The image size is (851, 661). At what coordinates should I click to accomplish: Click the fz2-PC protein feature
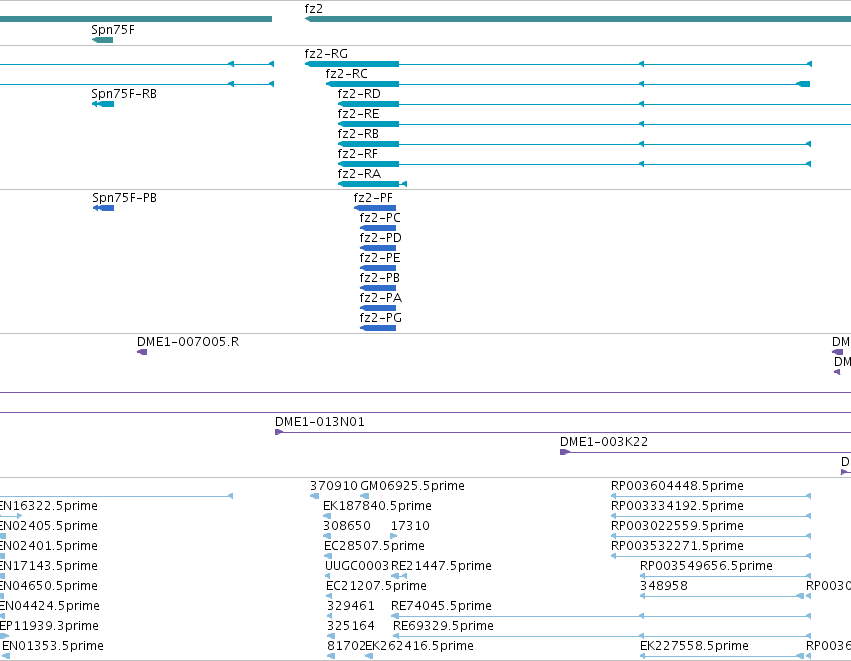[378, 228]
